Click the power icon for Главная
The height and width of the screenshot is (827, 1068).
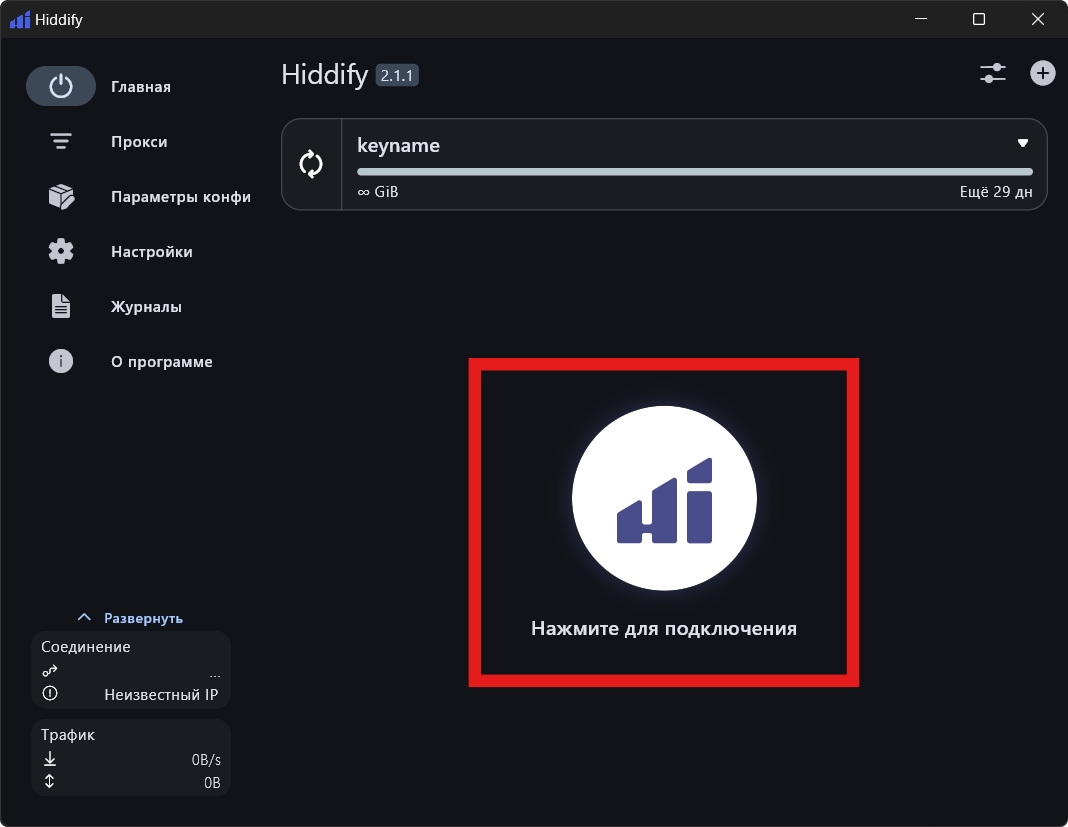pos(61,87)
